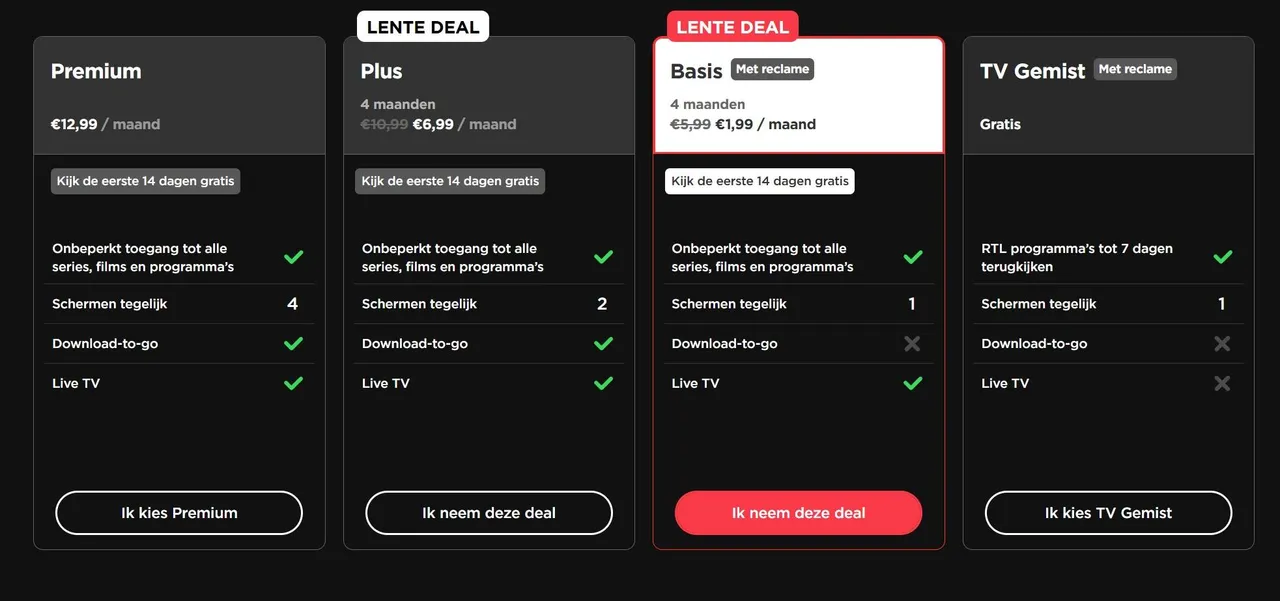Click the Basis Download-to-go grey cross icon
Screen dimensions: 1280x601
tap(912, 343)
